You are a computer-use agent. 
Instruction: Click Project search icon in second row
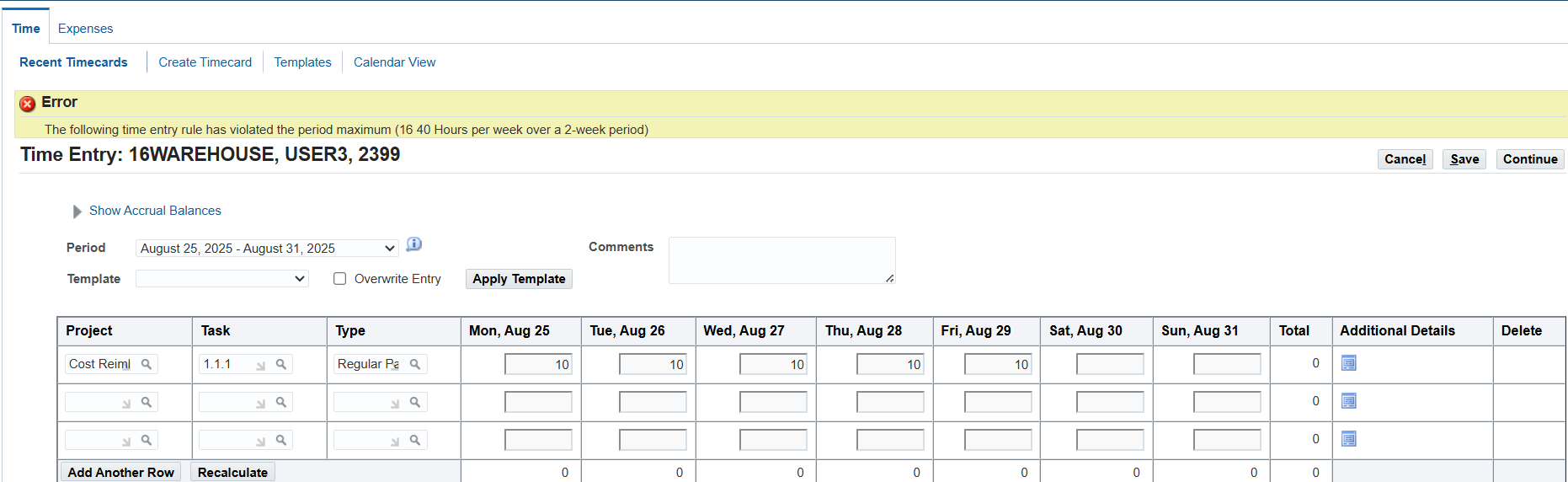click(147, 402)
